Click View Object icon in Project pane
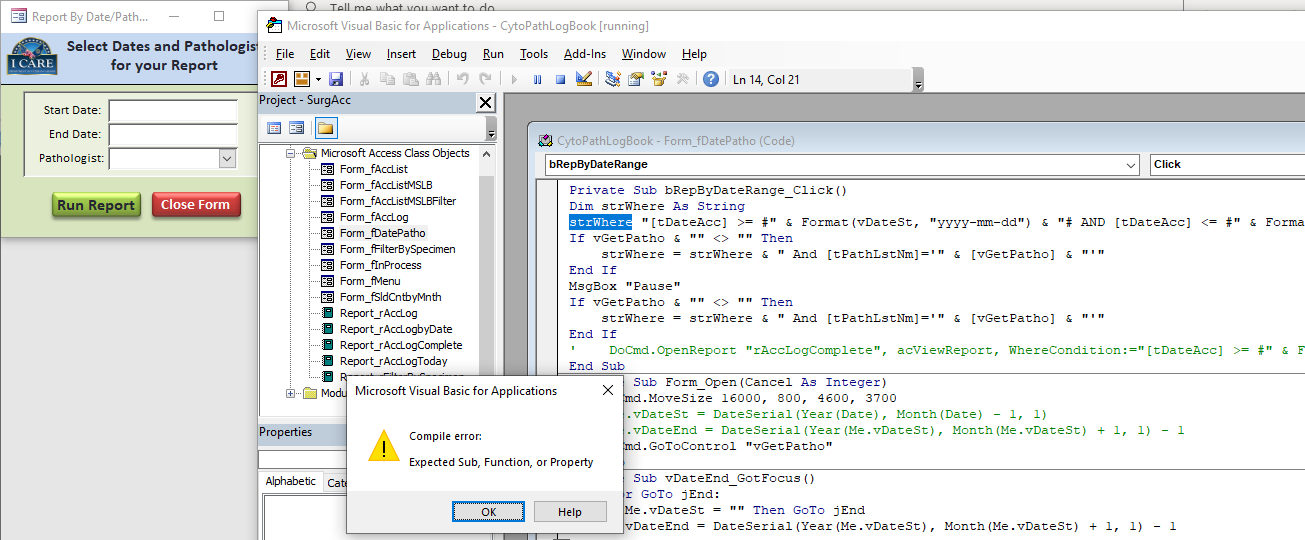 point(296,128)
